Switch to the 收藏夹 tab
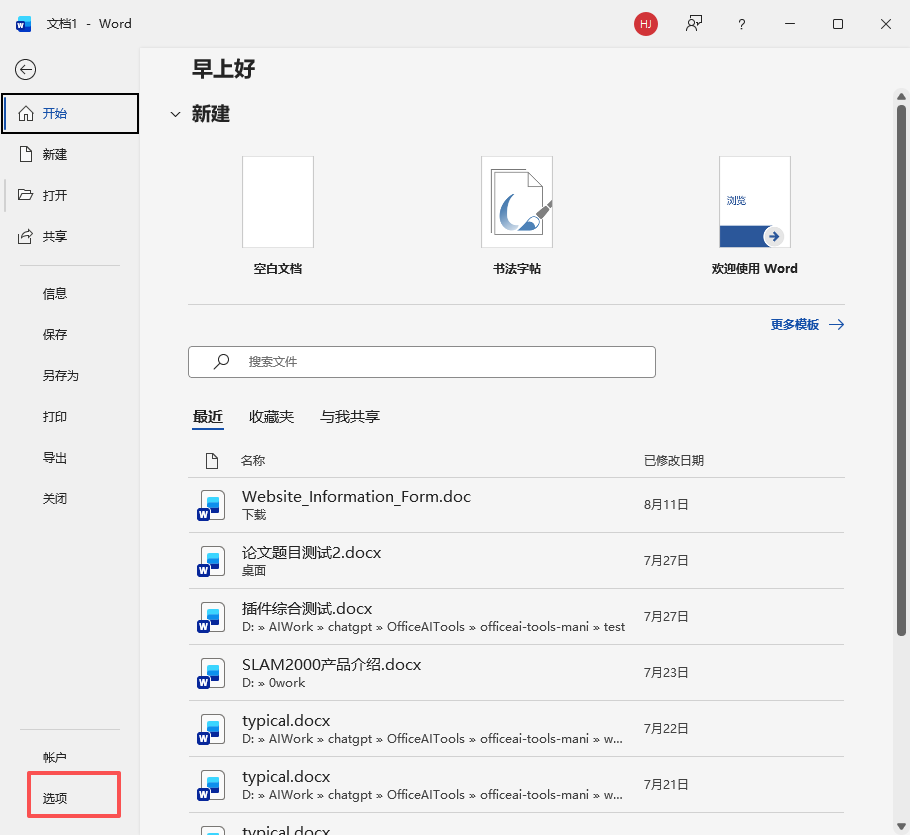Screen dimensions: 910x835 coord(271,417)
